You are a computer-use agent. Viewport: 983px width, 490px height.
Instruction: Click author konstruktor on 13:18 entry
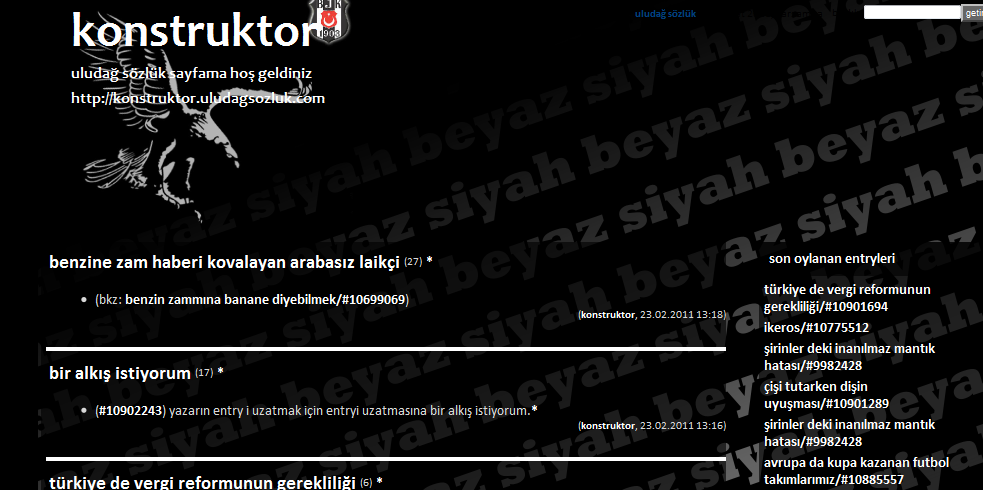pos(607,315)
